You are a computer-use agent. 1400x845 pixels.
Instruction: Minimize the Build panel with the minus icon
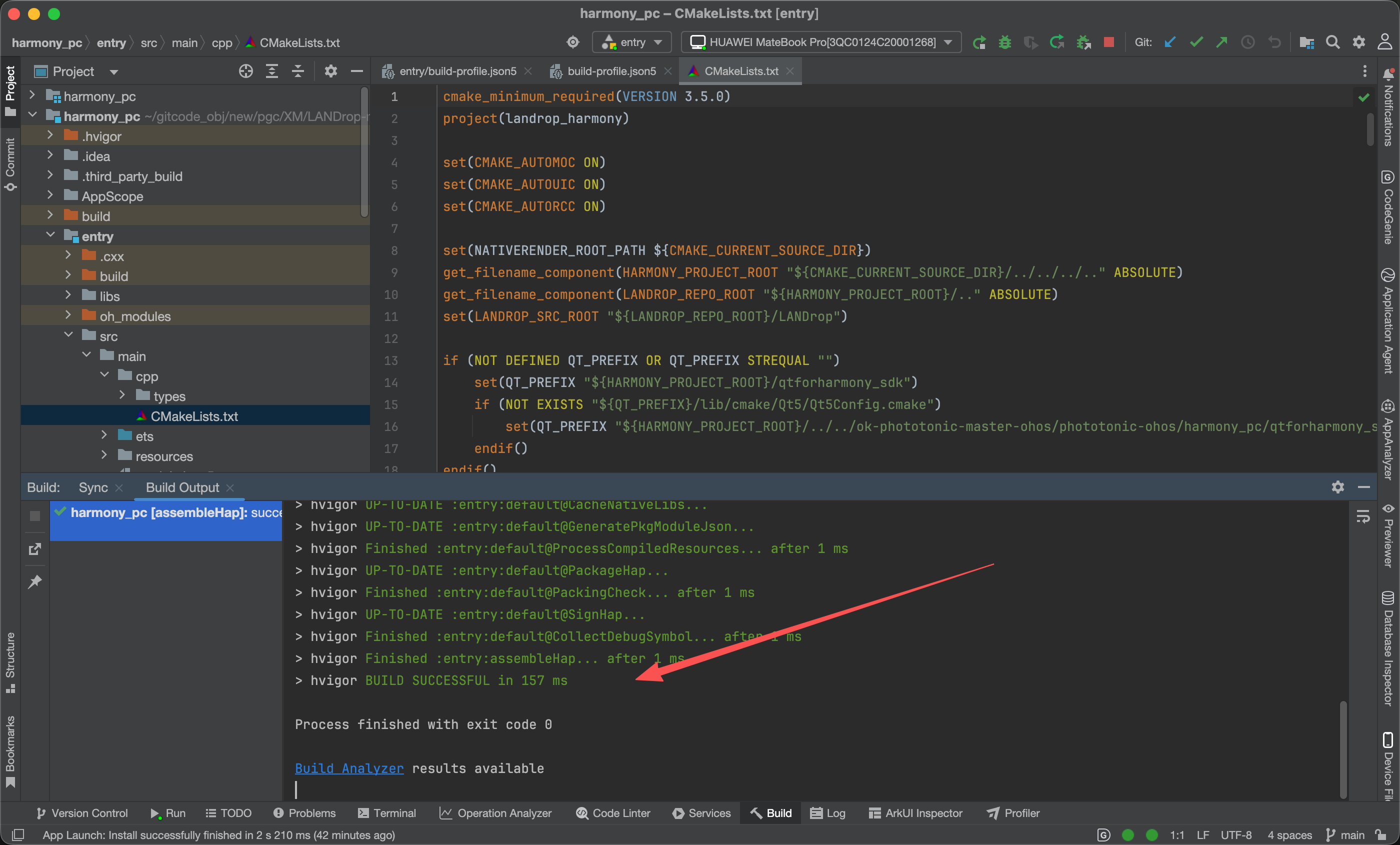[1363, 487]
